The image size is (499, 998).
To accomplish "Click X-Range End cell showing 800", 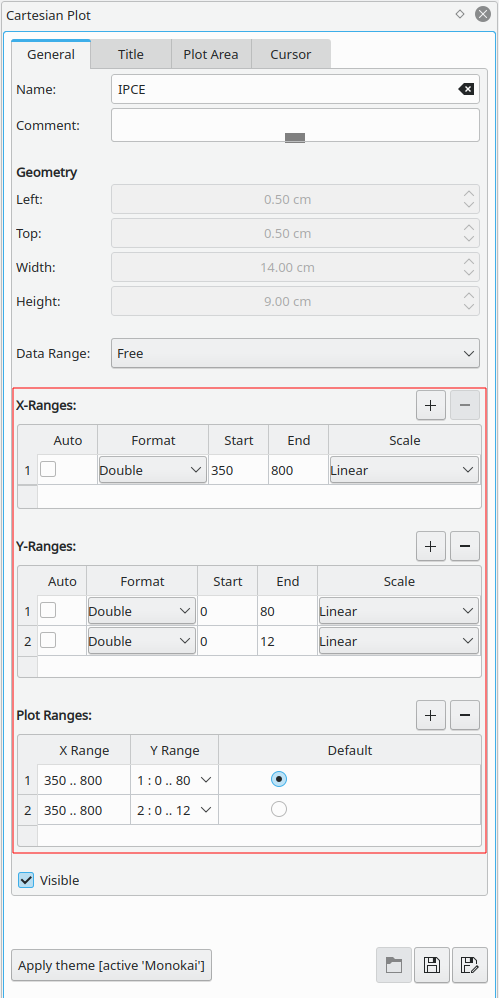I will [299, 470].
